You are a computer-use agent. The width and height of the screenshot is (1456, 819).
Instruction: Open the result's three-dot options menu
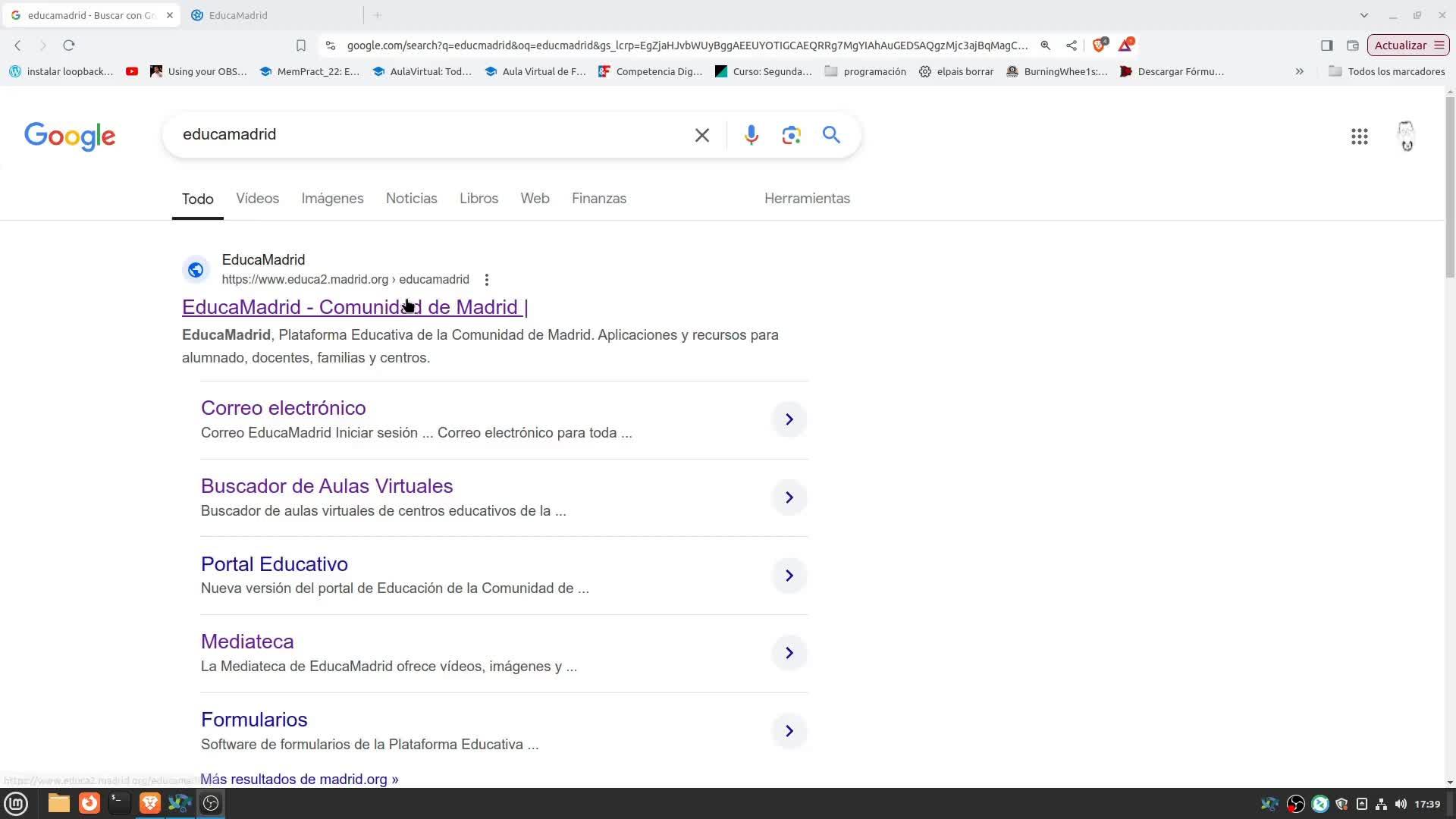[487, 280]
